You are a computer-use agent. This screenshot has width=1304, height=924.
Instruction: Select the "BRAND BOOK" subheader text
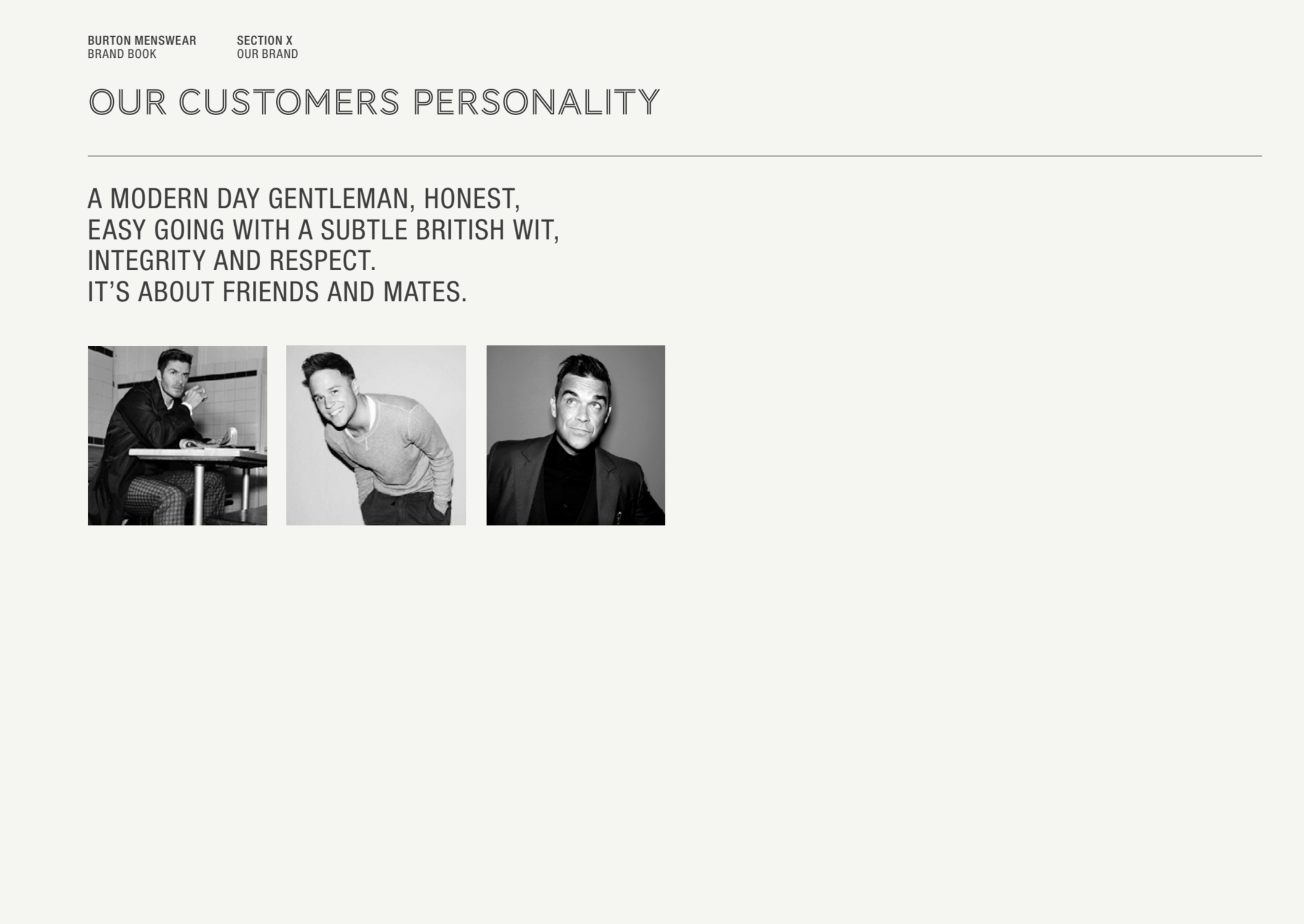[x=122, y=54]
